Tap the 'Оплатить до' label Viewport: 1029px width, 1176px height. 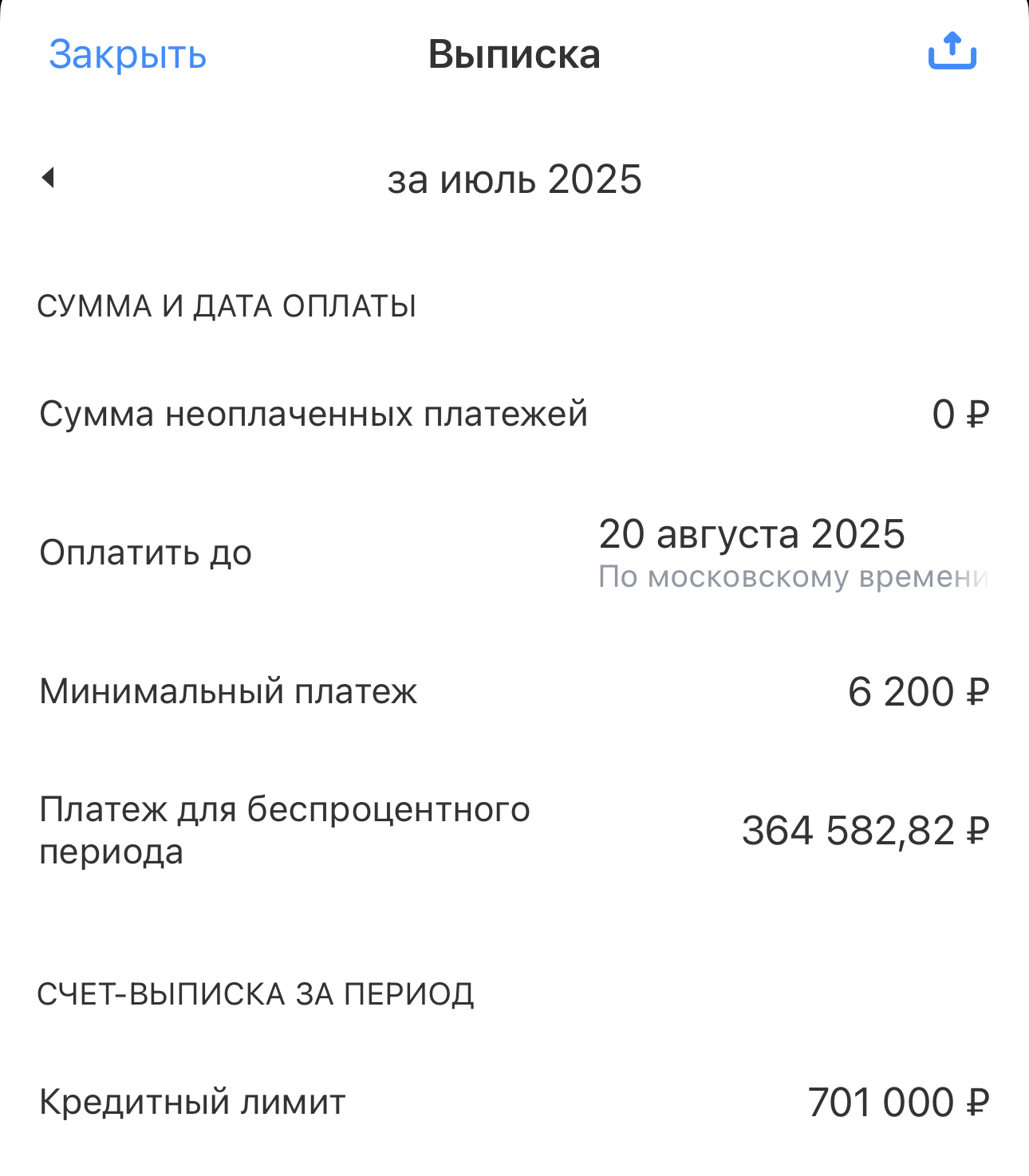point(146,553)
